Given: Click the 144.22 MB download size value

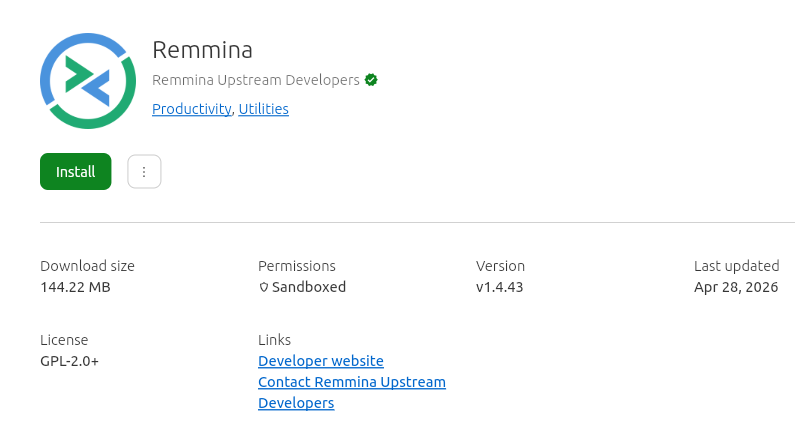Looking at the screenshot, I should (x=76, y=287).
